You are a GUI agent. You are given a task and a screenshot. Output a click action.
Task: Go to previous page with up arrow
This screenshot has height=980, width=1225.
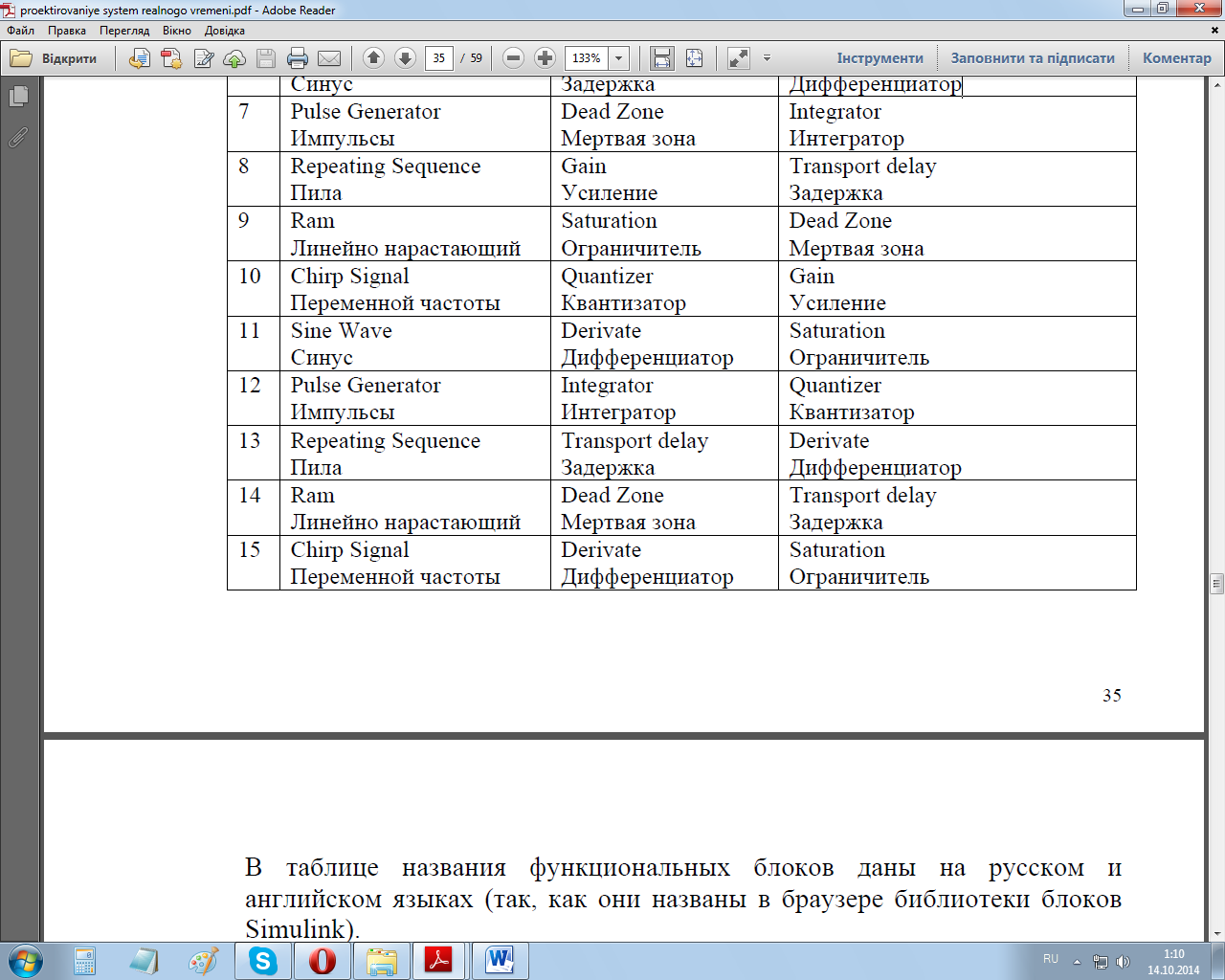point(374,58)
